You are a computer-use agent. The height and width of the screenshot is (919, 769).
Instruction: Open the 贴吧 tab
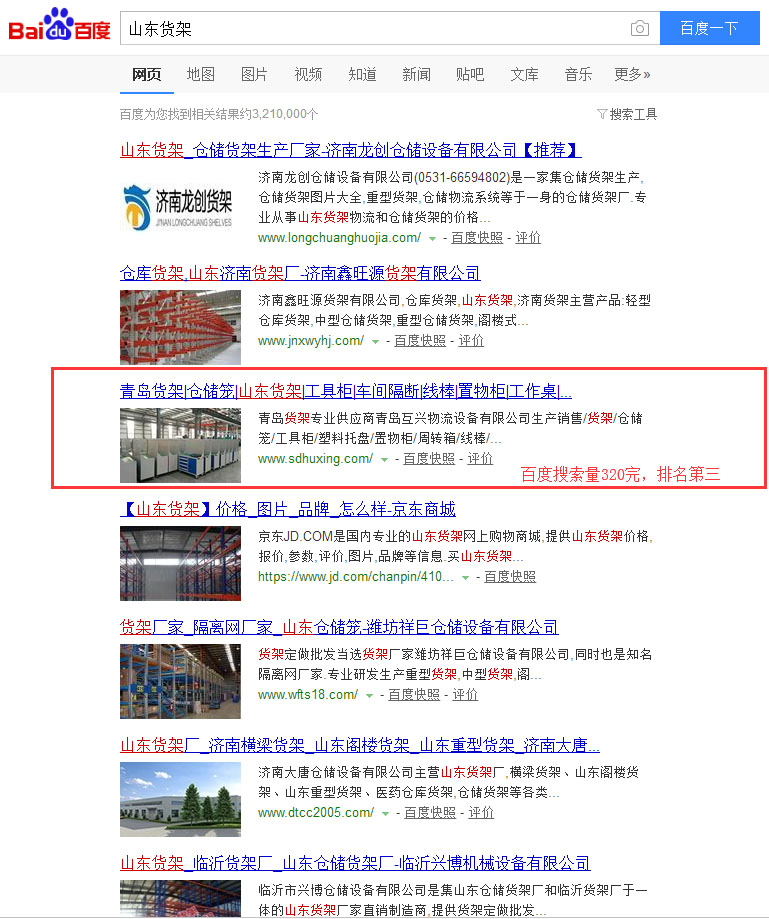click(470, 74)
